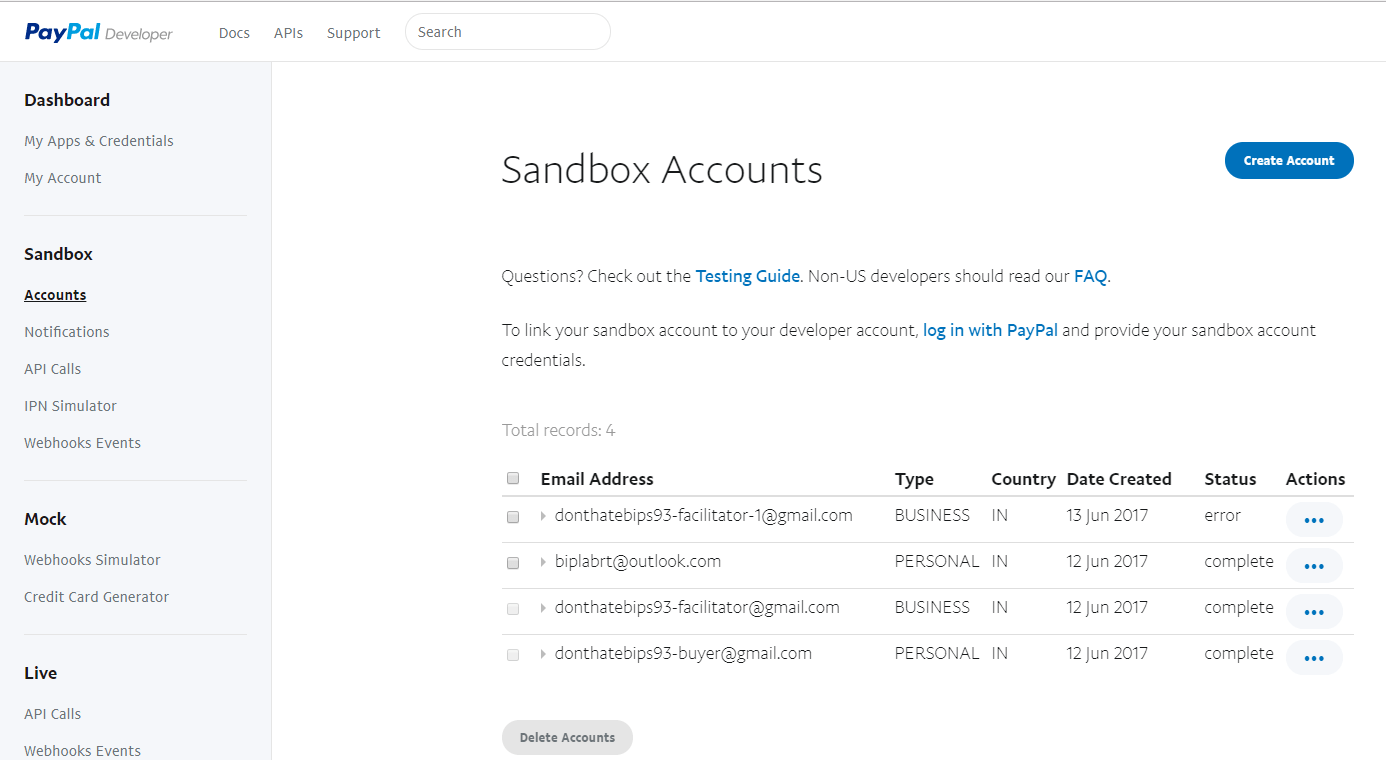
Task: Open Support in the top navigation
Action: click(353, 33)
